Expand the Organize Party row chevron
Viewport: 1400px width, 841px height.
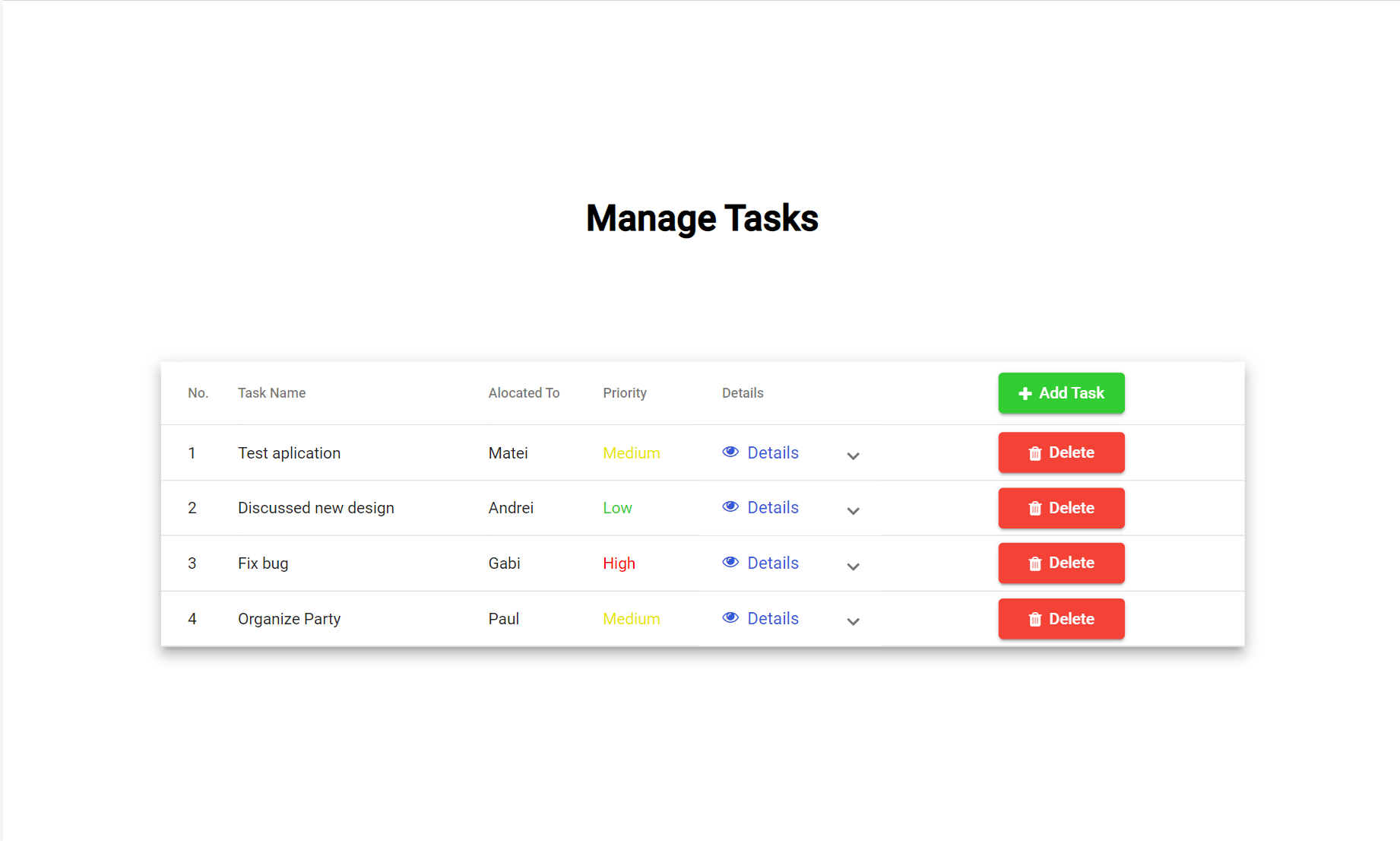point(853,622)
